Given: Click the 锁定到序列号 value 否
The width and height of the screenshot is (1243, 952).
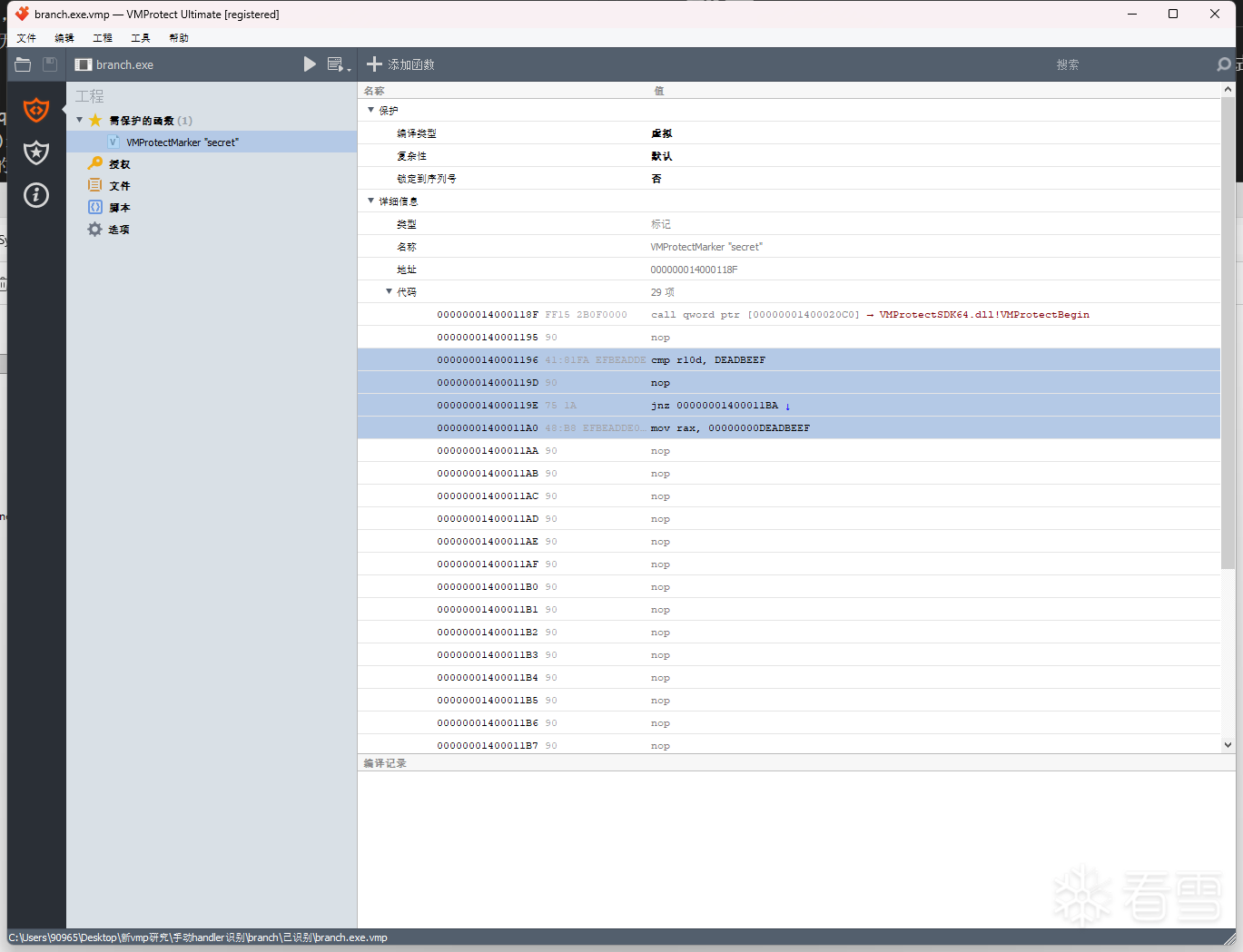Looking at the screenshot, I should coord(656,179).
